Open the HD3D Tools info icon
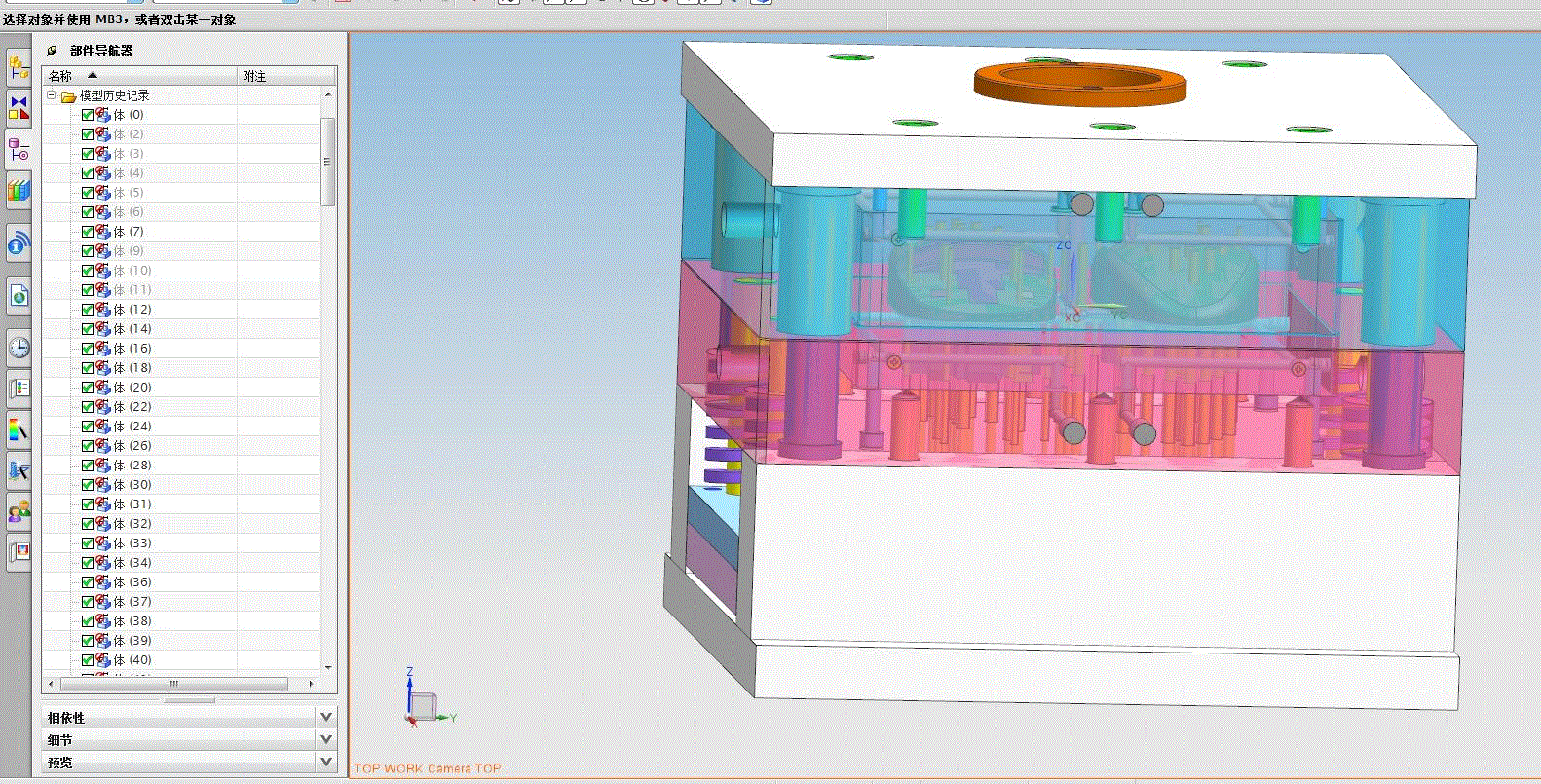The image size is (1541, 784). point(19,243)
